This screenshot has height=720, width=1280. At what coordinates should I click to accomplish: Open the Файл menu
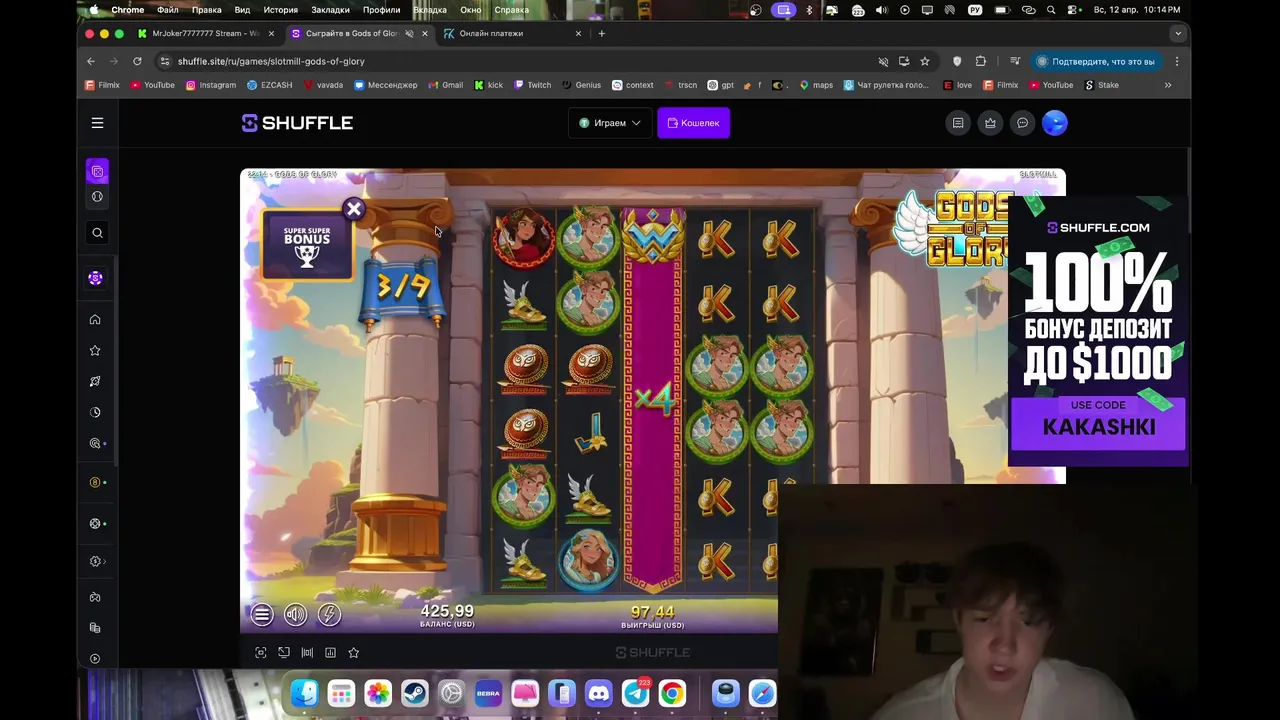[x=167, y=10]
